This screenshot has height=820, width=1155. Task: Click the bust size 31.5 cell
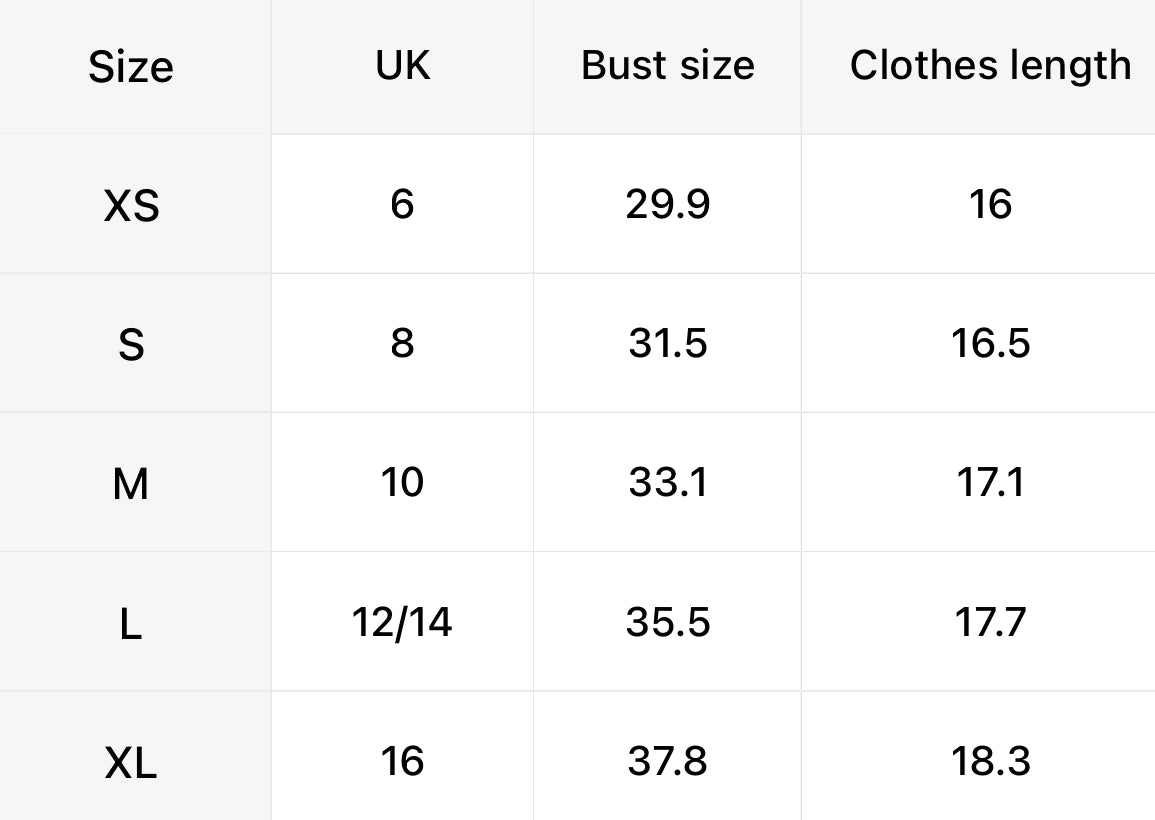pyautogui.click(x=667, y=343)
